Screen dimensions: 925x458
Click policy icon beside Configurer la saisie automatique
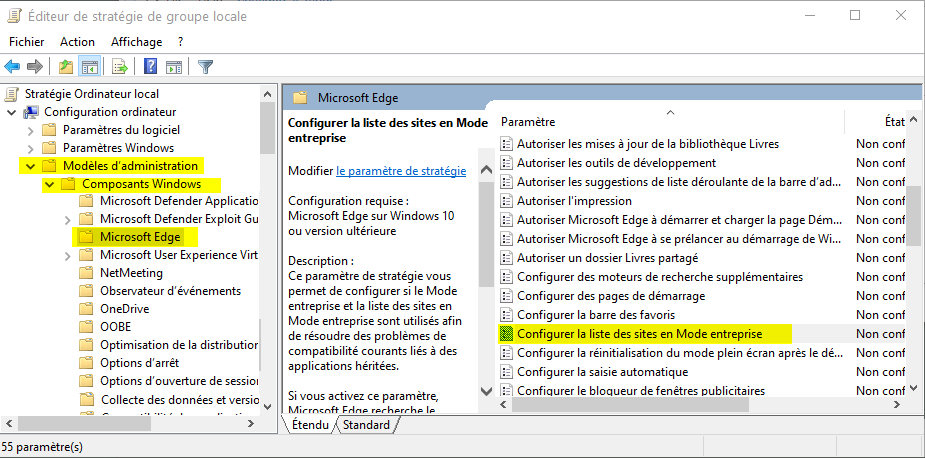pyautogui.click(x=506, y=372)
